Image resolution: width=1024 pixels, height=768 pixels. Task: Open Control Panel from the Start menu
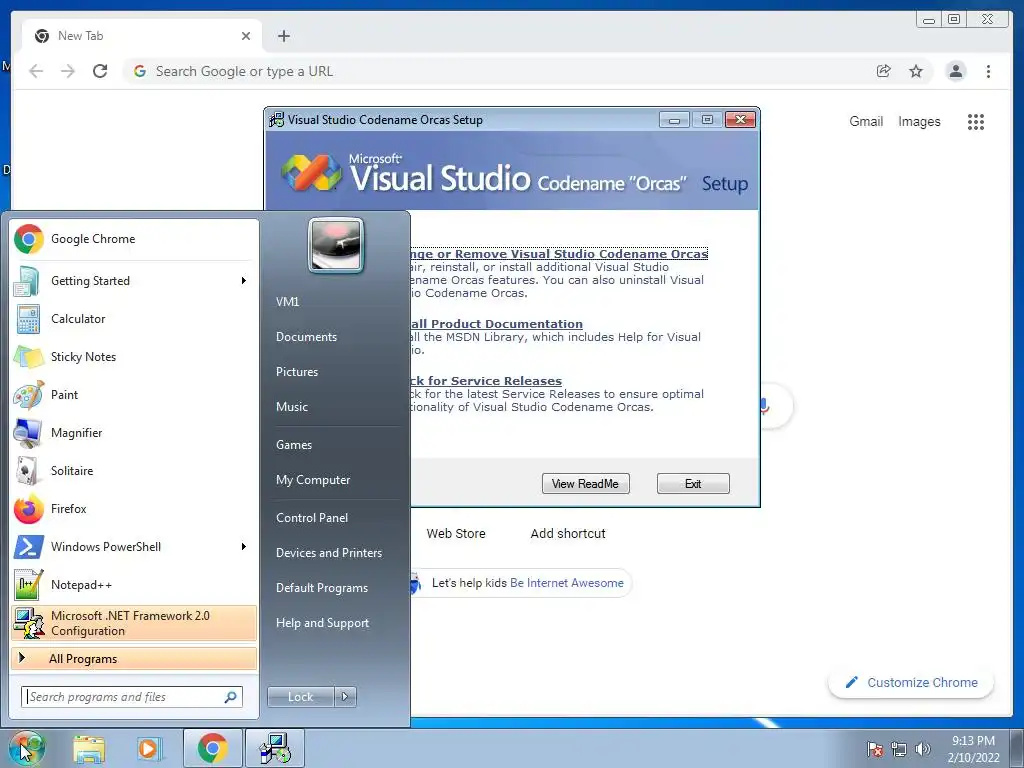[x=312, y=518]
